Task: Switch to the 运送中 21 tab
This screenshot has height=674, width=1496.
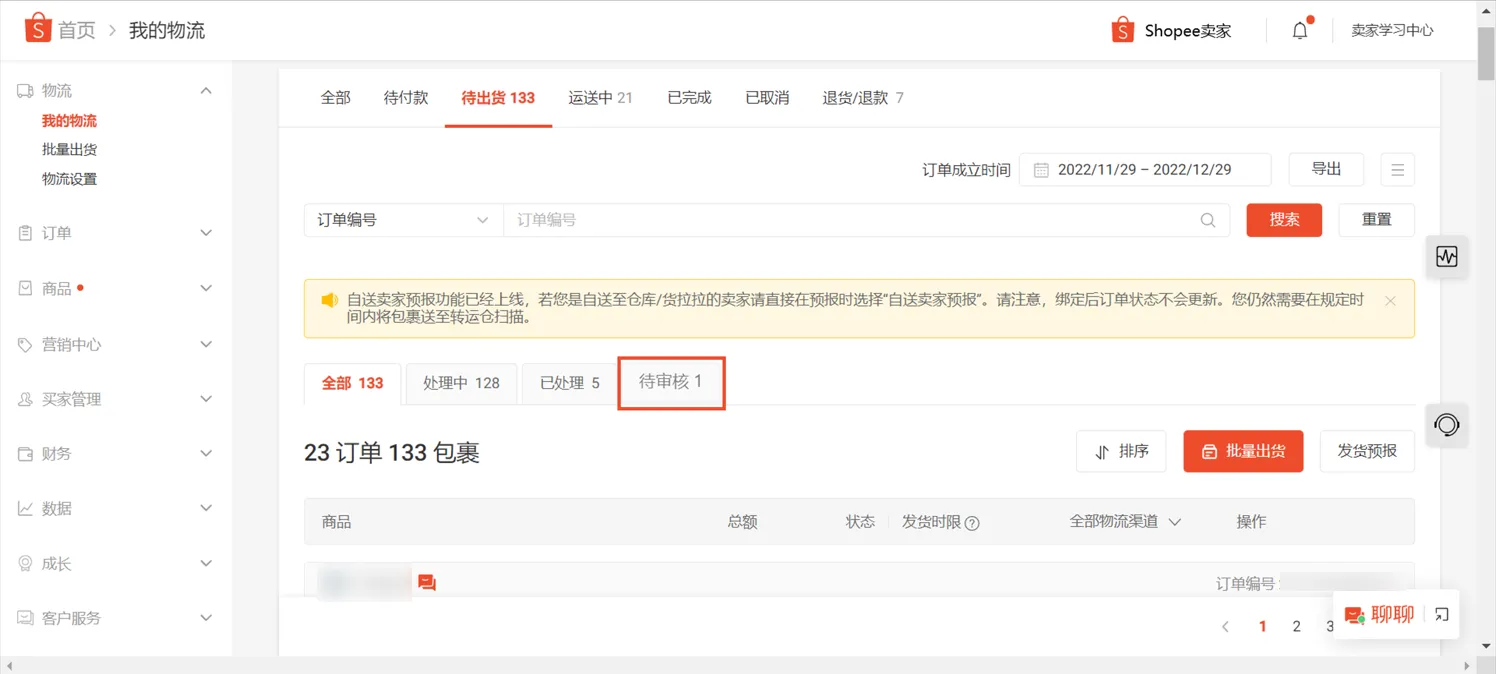Action: [x=599, y=97]
